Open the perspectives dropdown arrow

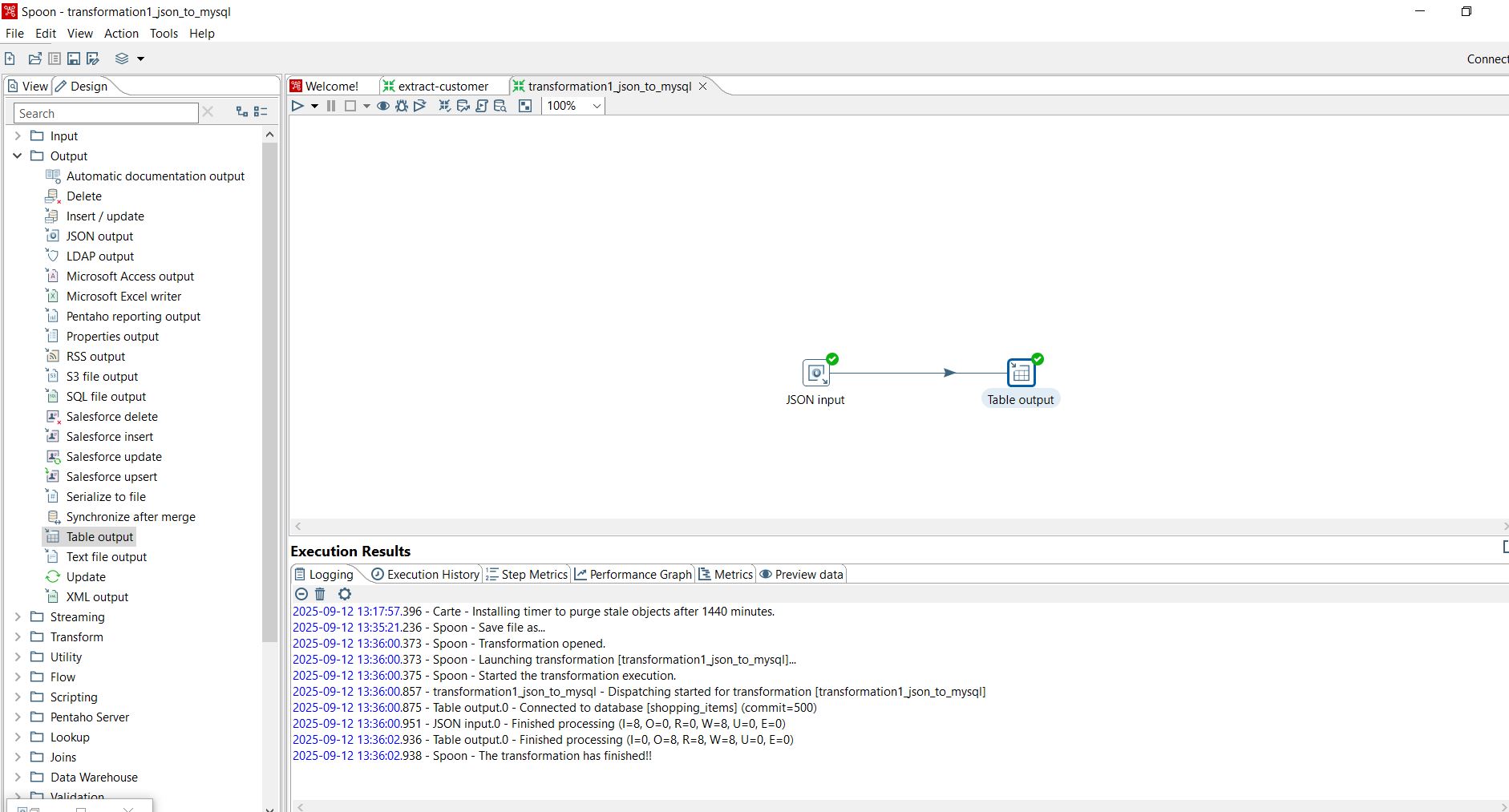140,59
